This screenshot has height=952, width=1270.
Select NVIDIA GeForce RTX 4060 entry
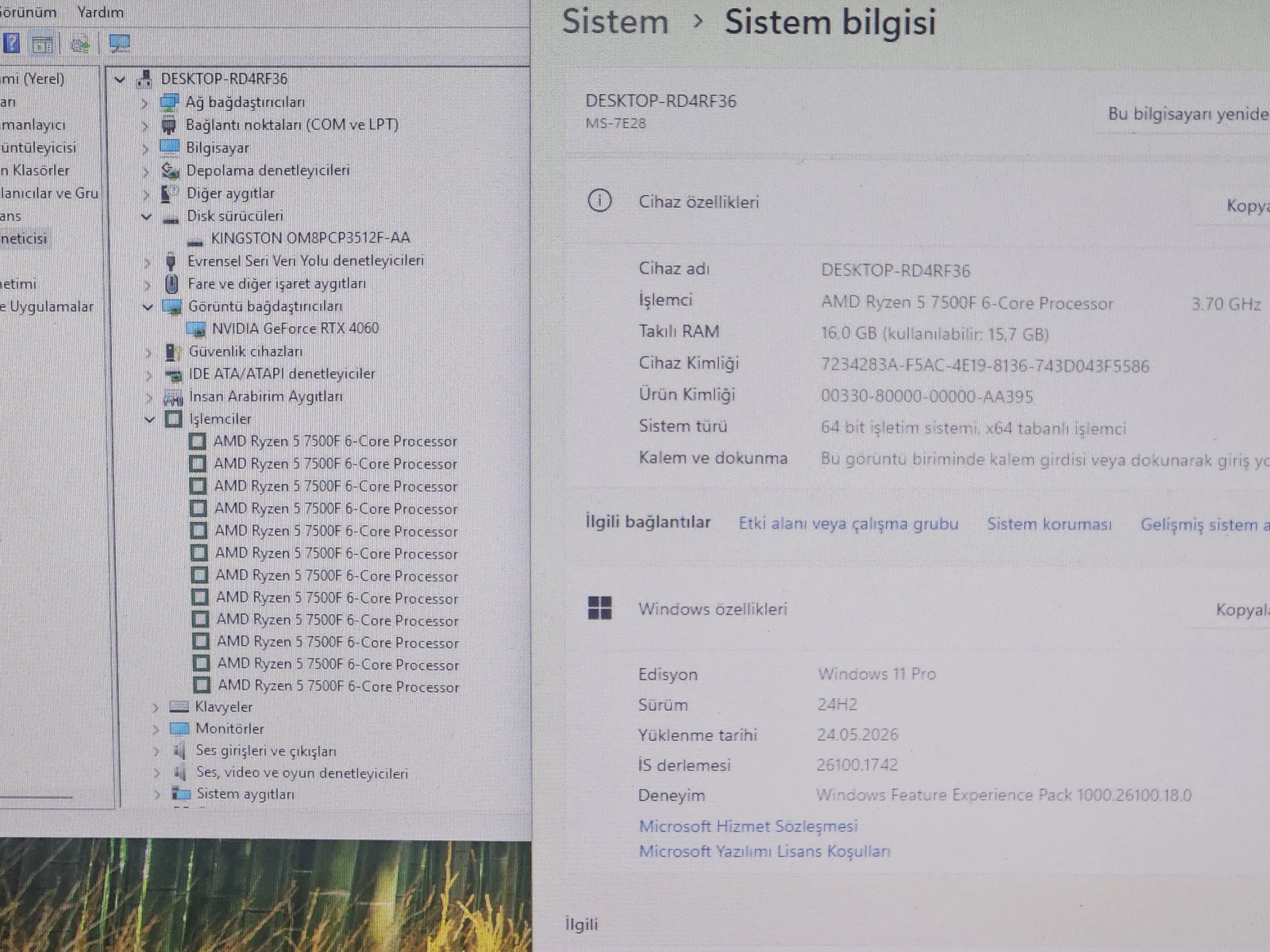pyautogui.click(x=295, y=328)
